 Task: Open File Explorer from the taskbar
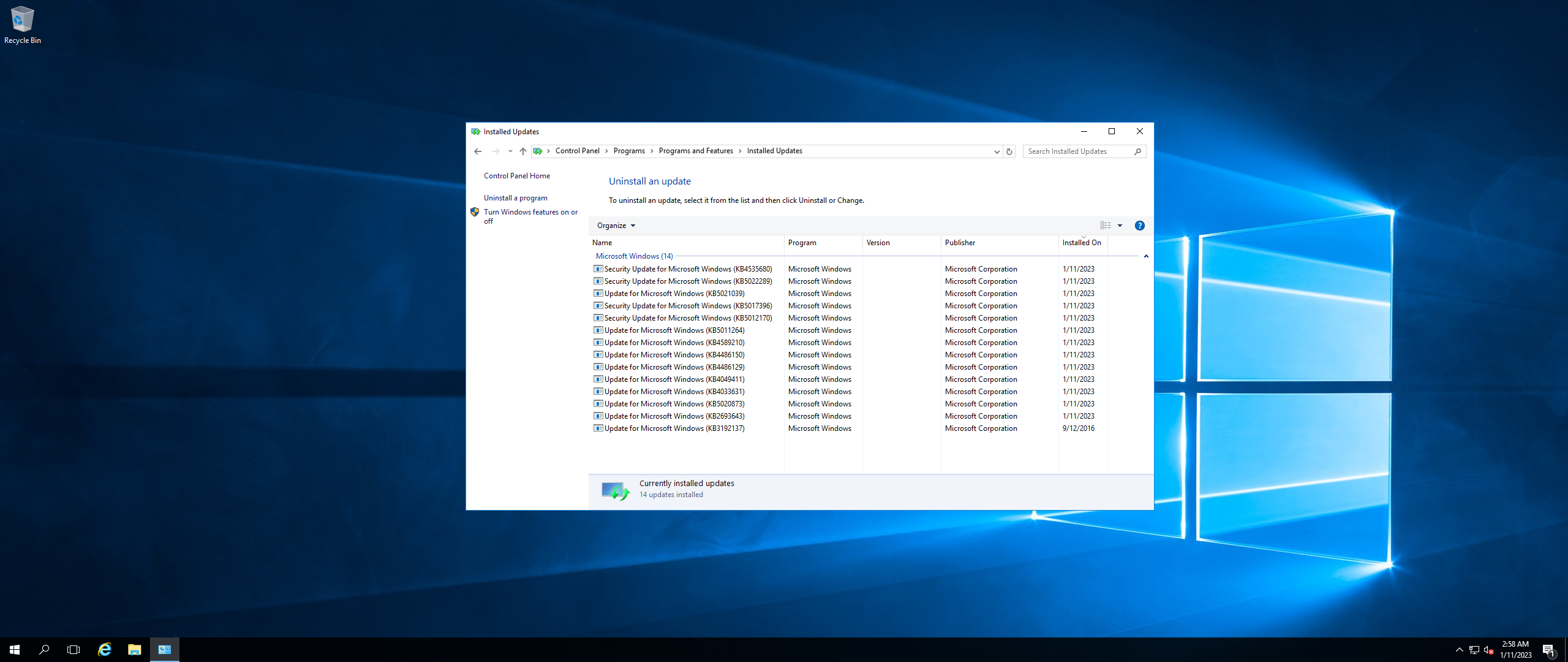[x=134, y=650]
